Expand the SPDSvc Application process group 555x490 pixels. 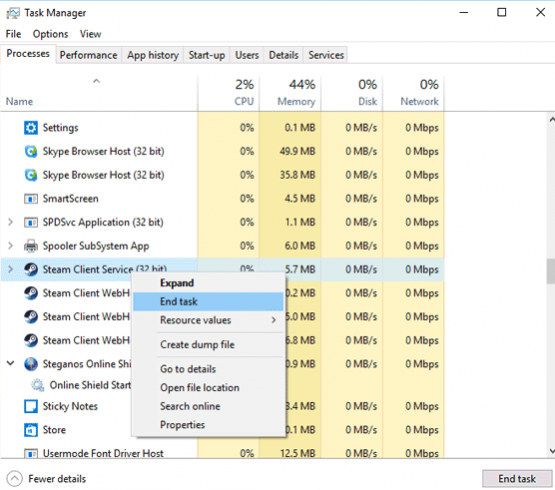click(x=11, y=222)
